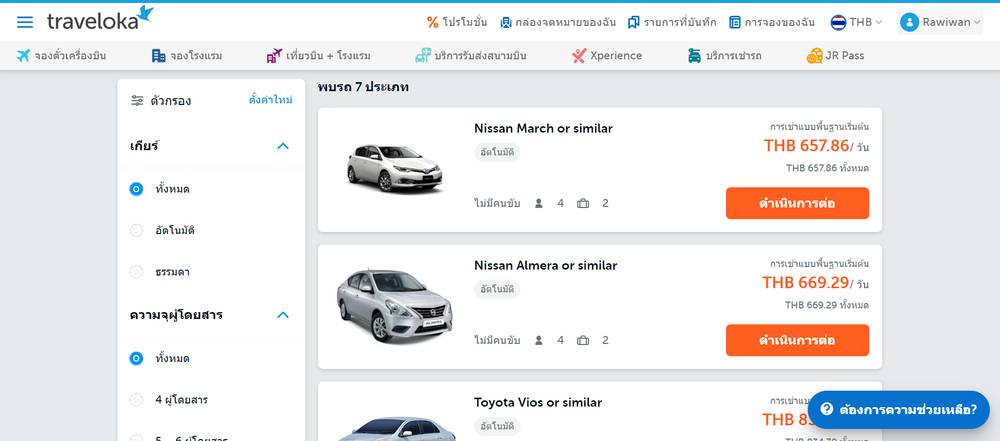Click ดำเนินการต่อ for Nissan Almera
This screenshot has height=441, width=1000.
[x=797, y=340]
